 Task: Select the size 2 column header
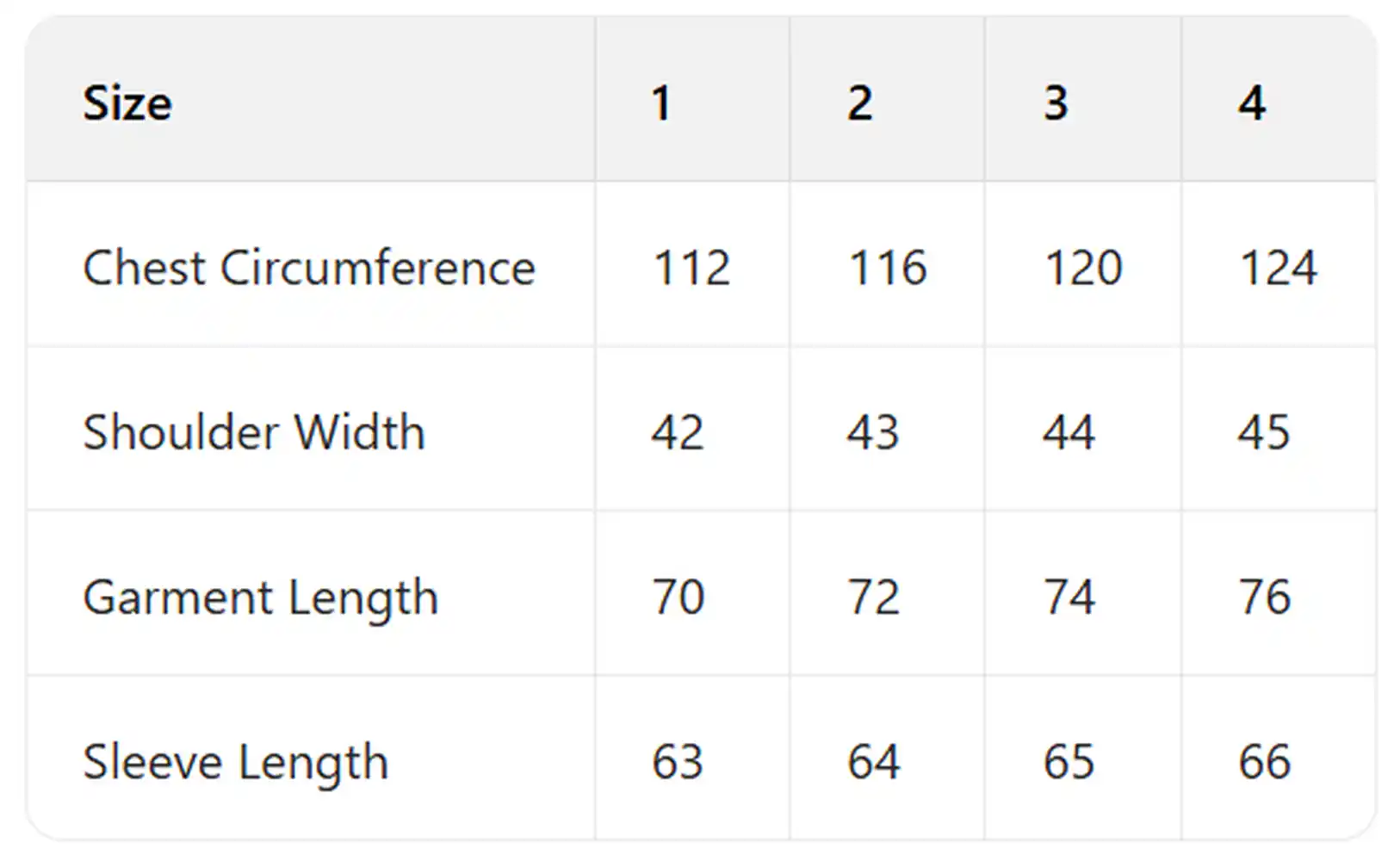pyautogui.click(x=859, y=103)
